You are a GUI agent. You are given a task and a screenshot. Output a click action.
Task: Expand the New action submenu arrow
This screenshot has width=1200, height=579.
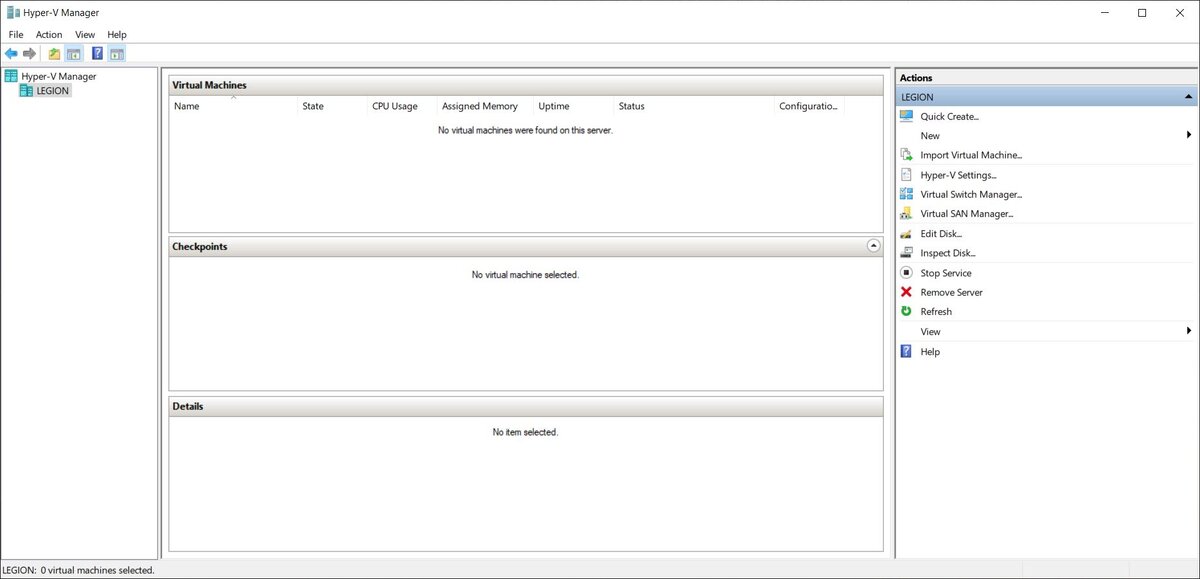tap(1189, 135)
